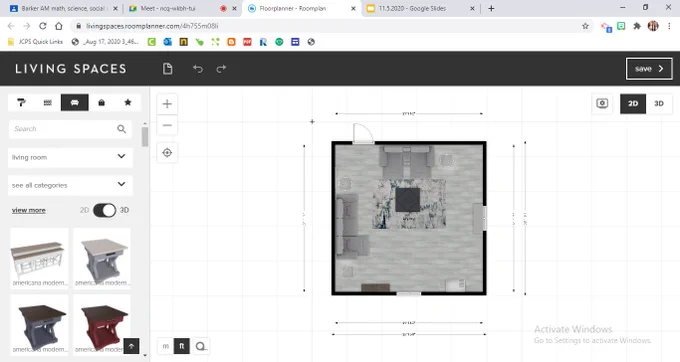Screen dimensions: 680x362
Task: Set units to meters
Action: coord(165,346)
